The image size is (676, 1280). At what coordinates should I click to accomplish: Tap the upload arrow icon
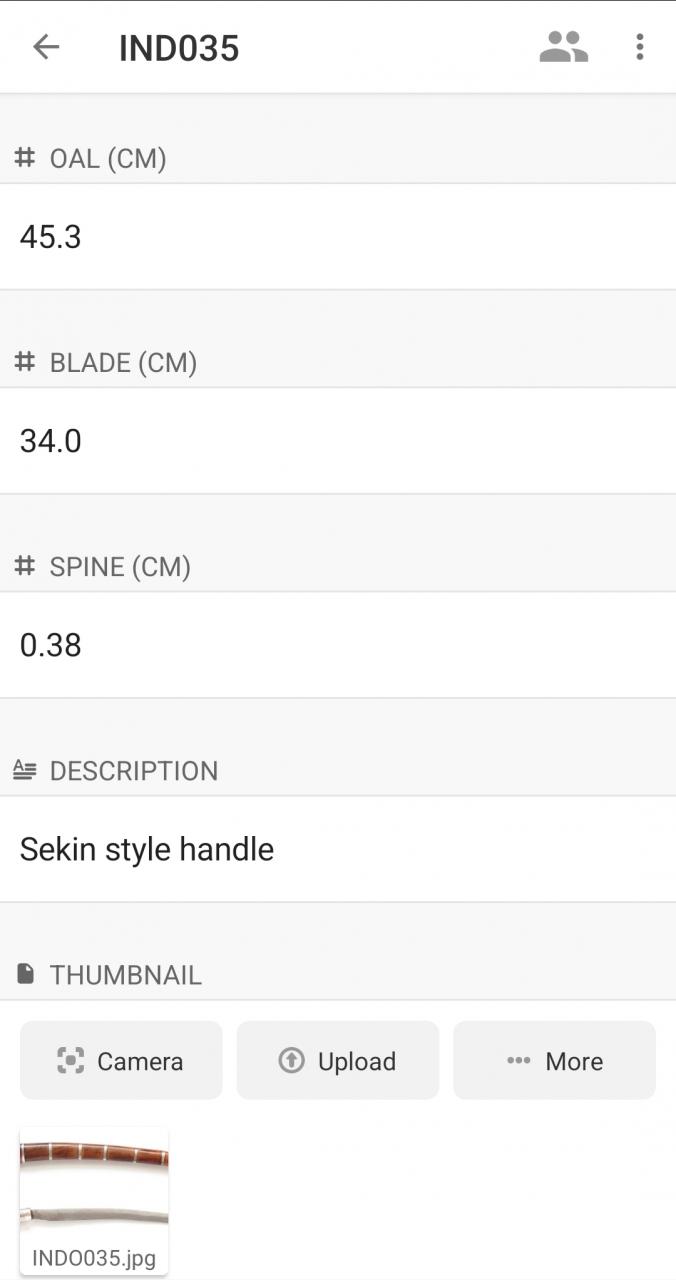[291, 1061]
